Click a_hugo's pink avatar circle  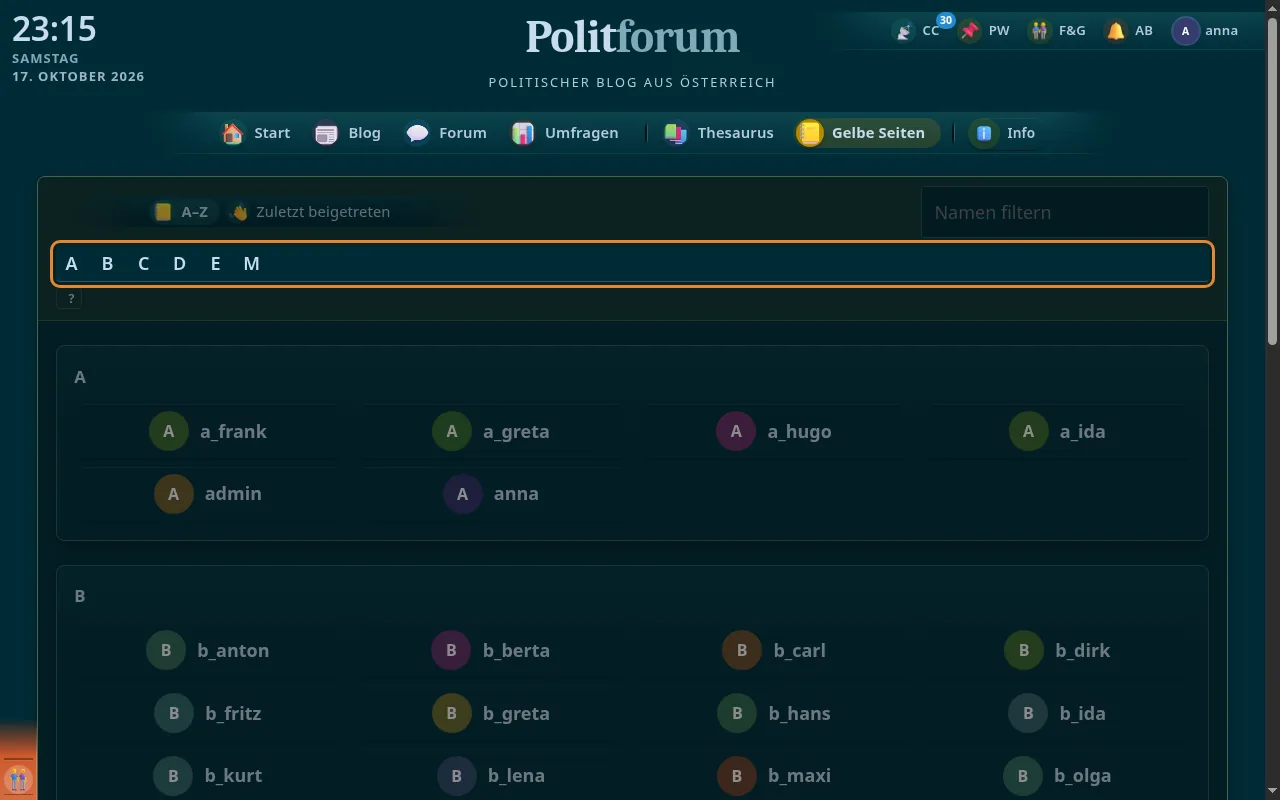(736, 431)
